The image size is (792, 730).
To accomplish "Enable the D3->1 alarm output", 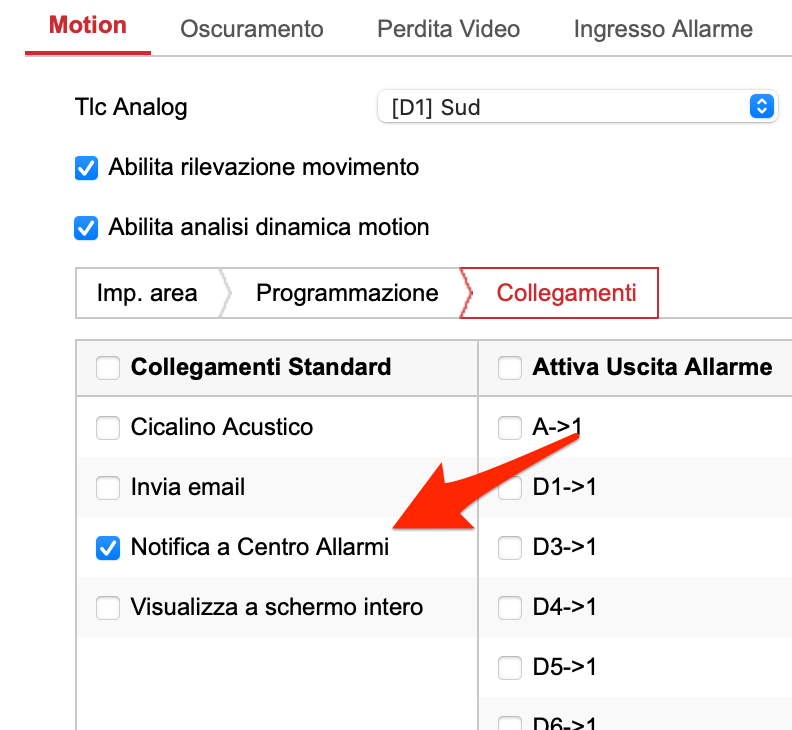I will point(510,548).
